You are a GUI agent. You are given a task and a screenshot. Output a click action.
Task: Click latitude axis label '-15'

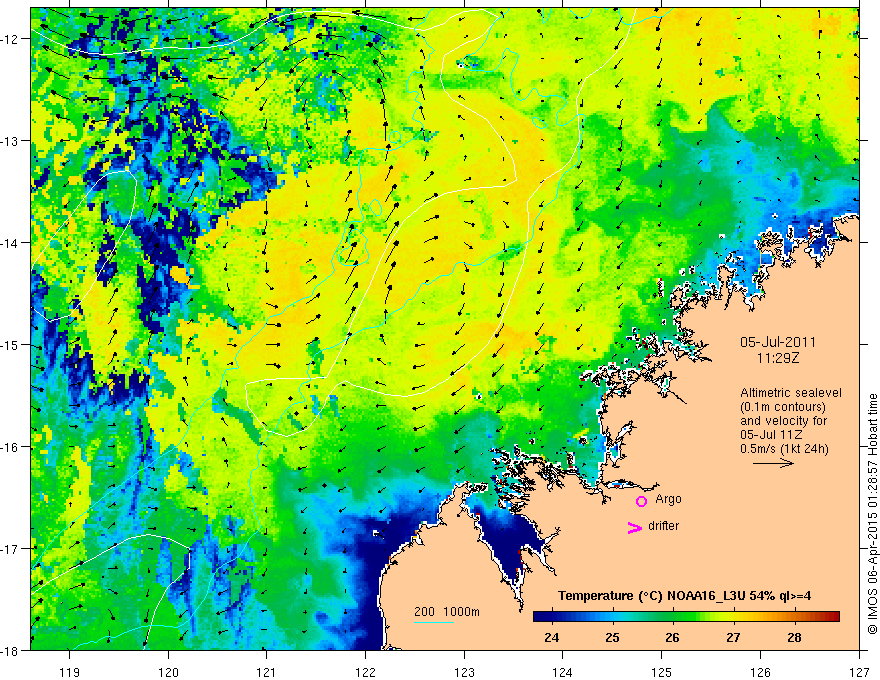[x=11, y=344]
